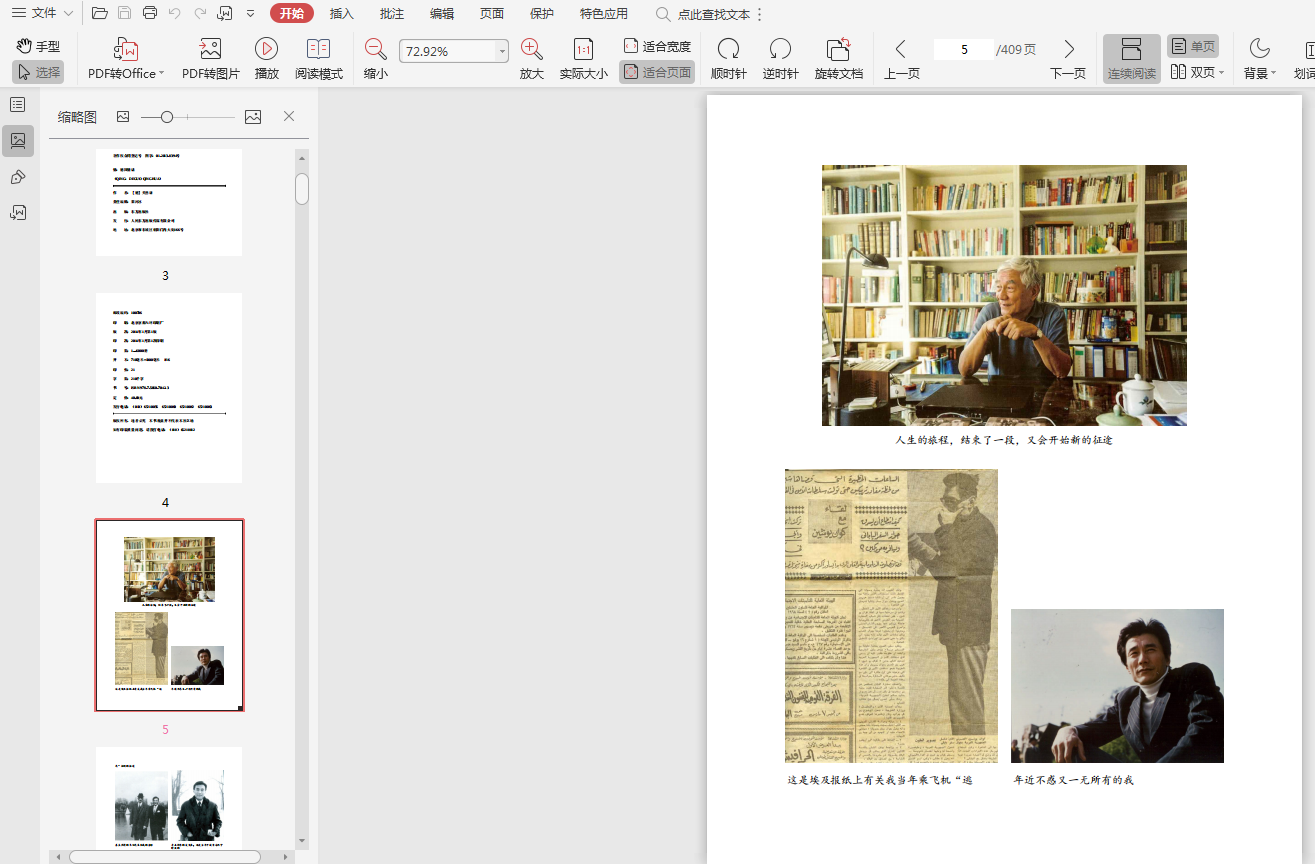Click 适合宽度 fit width button
This screenshot has width=1315, height=864.
[657, 46]
